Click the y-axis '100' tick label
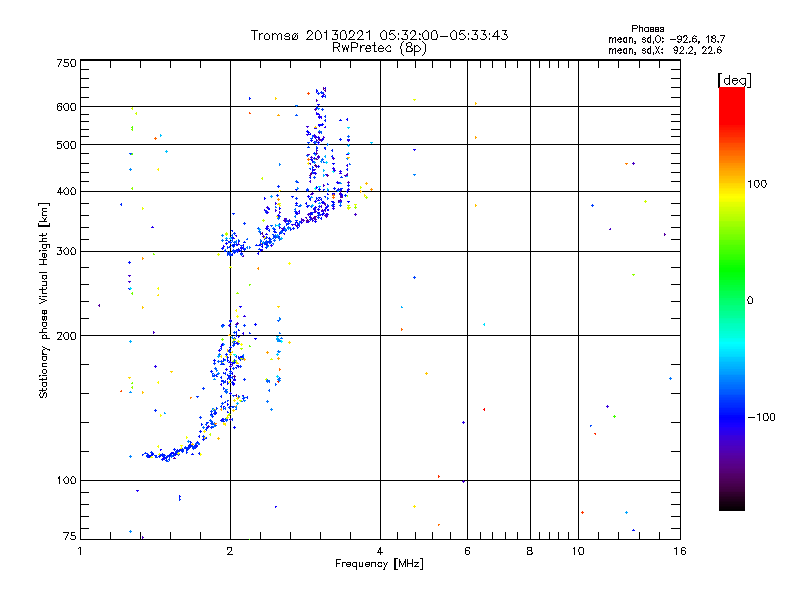 (x=66, y=481)
